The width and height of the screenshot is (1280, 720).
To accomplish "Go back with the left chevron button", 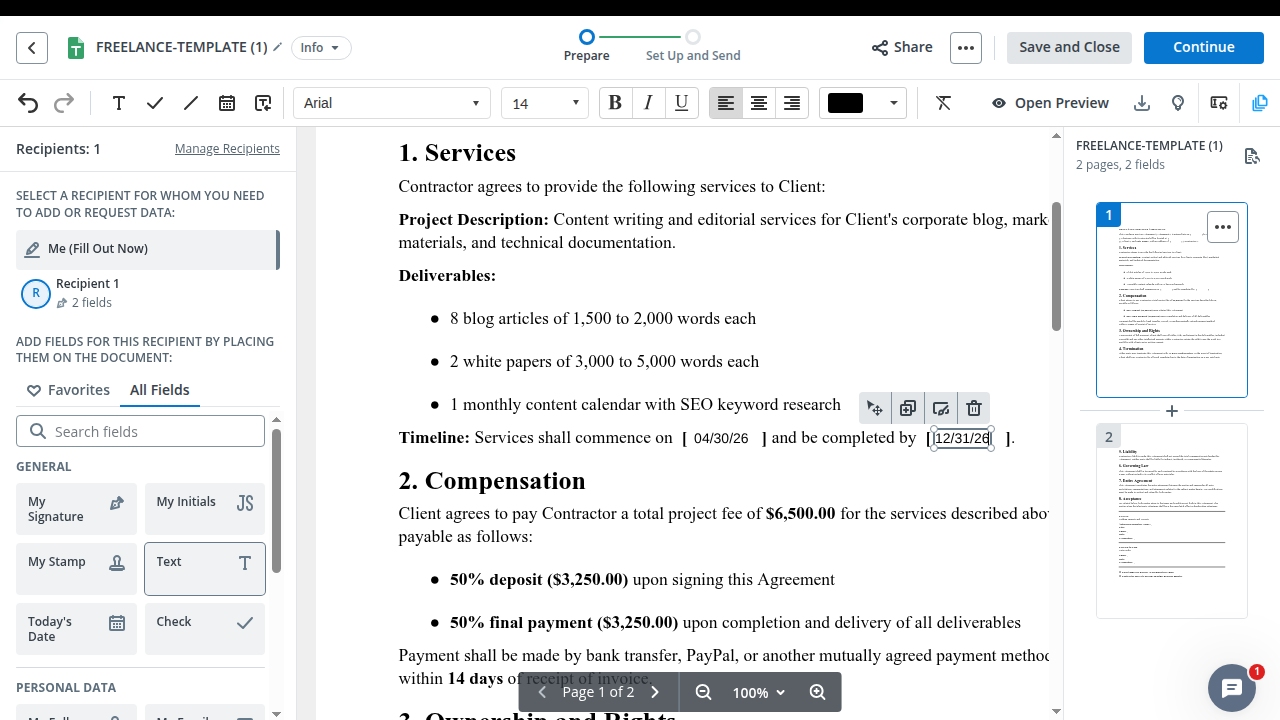I will point(32,47).
